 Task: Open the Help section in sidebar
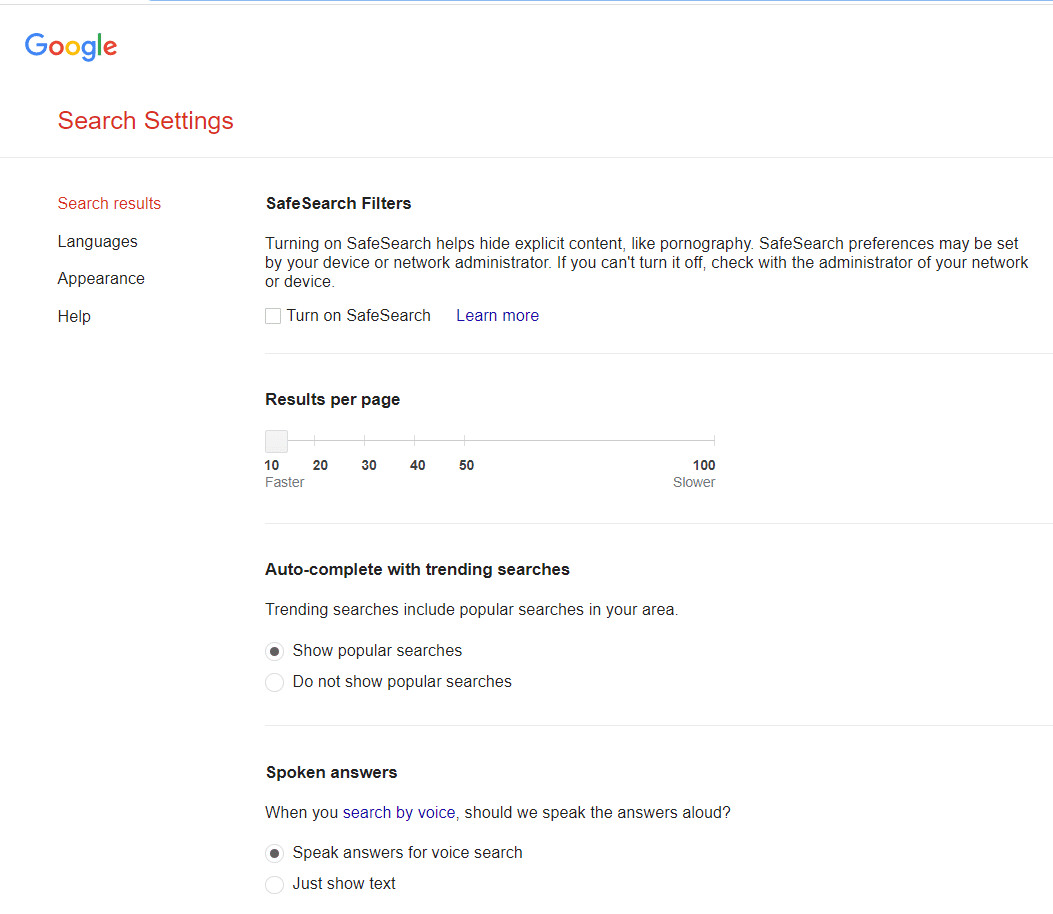point(74,316)
